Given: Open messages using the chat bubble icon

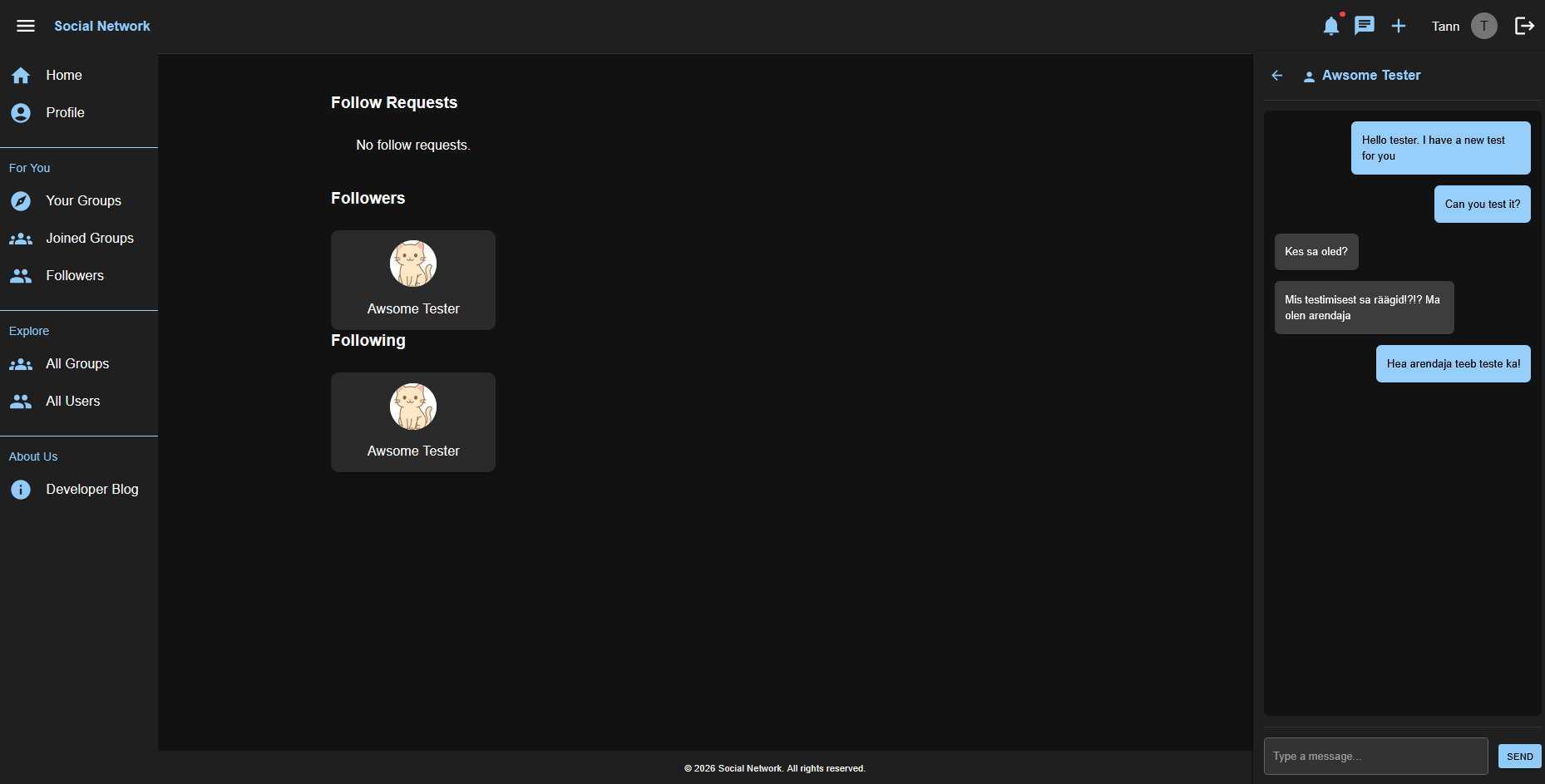Looking at the screenshot, I should [1364, 26].
